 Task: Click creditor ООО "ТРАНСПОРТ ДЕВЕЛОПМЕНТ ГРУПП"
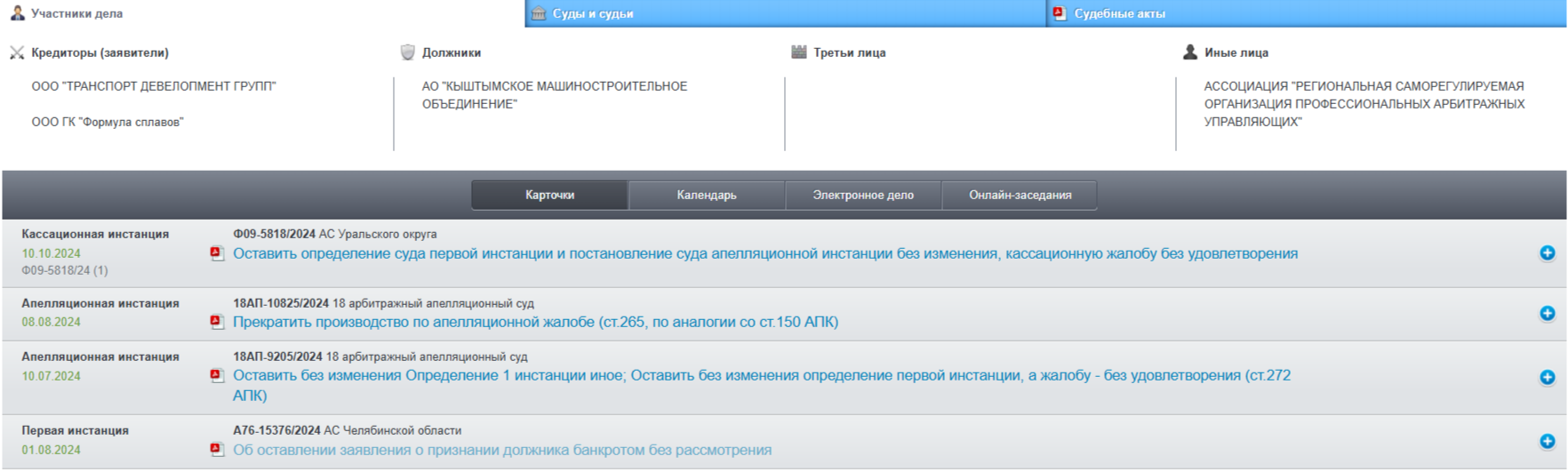pos(154,86)
